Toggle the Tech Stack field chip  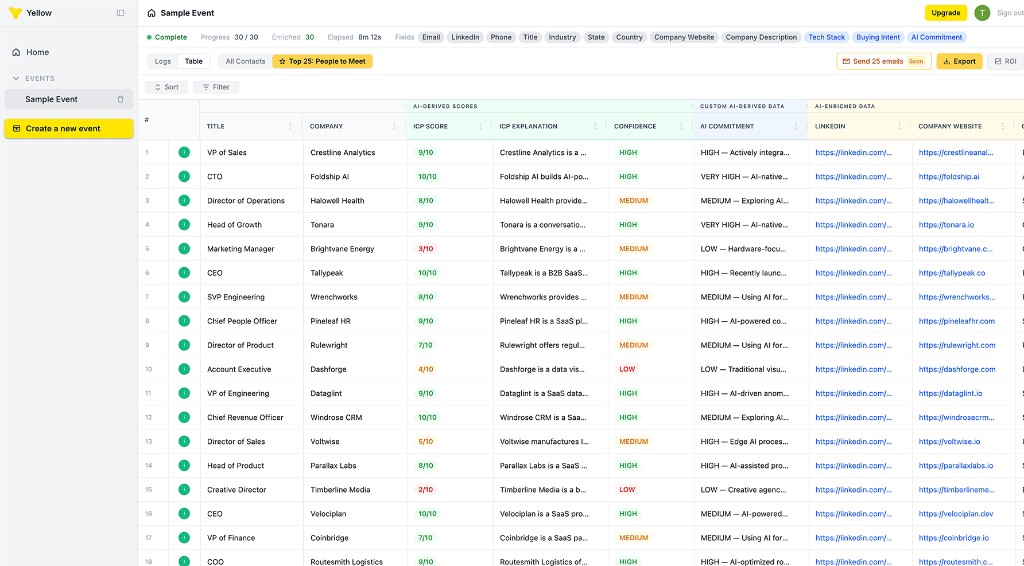coord(827,37)
